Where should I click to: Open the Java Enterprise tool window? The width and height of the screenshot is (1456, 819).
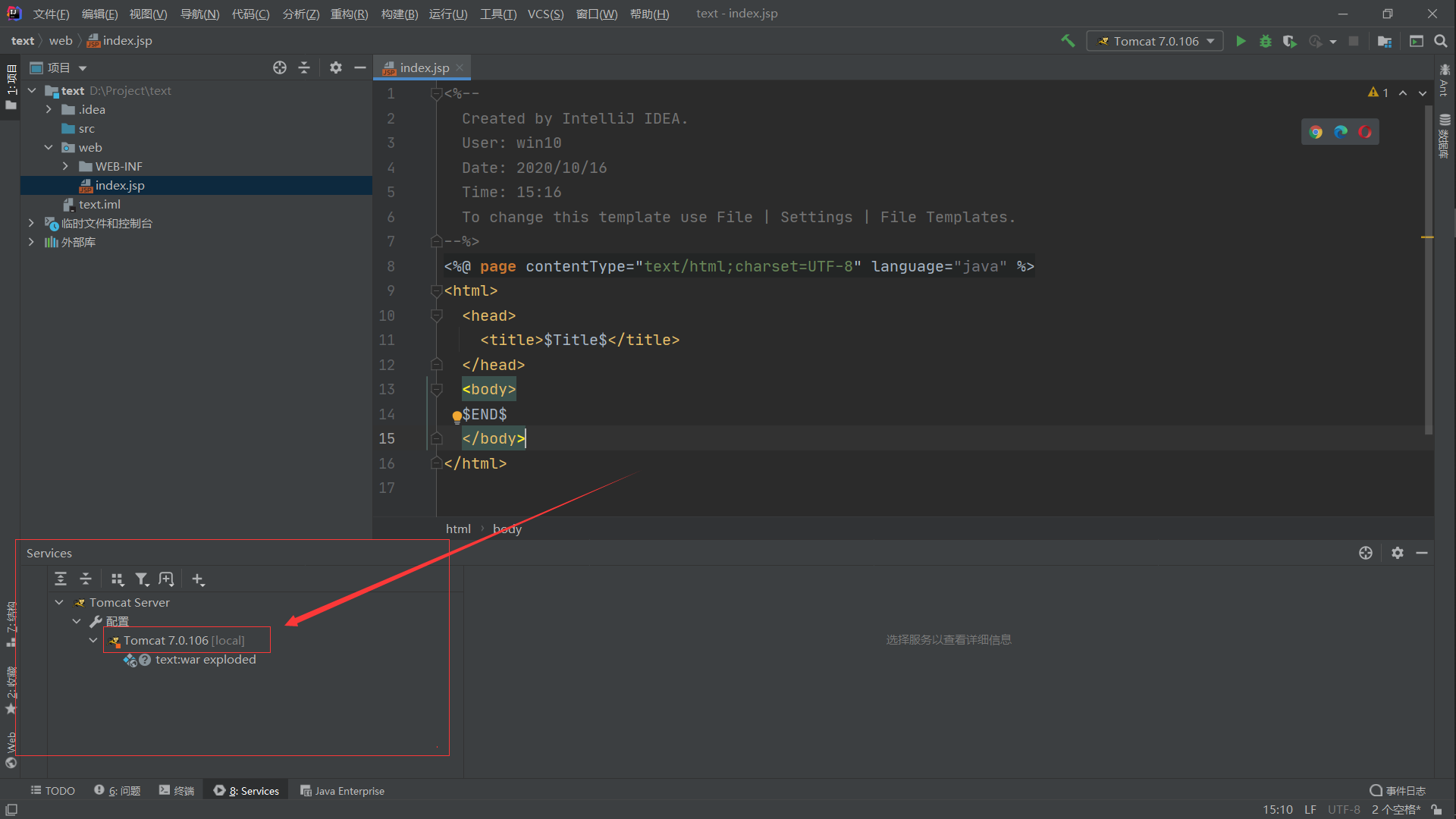tap(342, 791)
